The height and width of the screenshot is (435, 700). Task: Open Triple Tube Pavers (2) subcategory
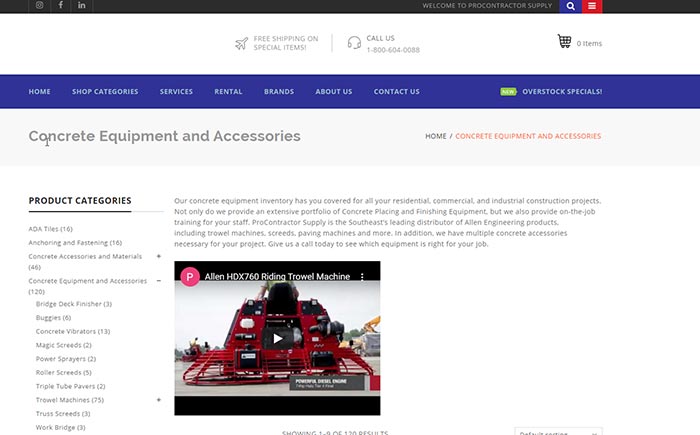(x=71, y=386)
